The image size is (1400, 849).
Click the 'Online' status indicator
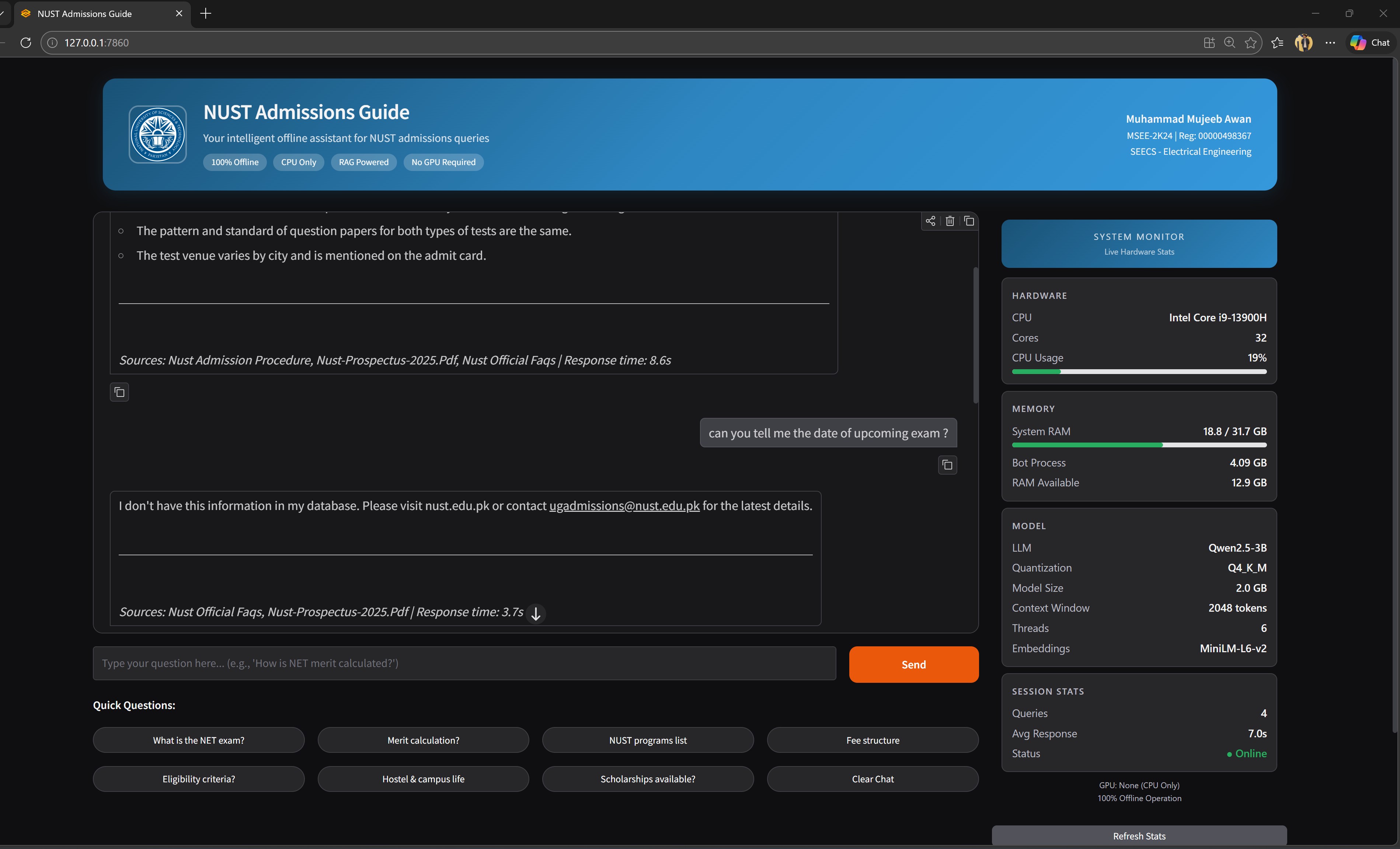1247,753
